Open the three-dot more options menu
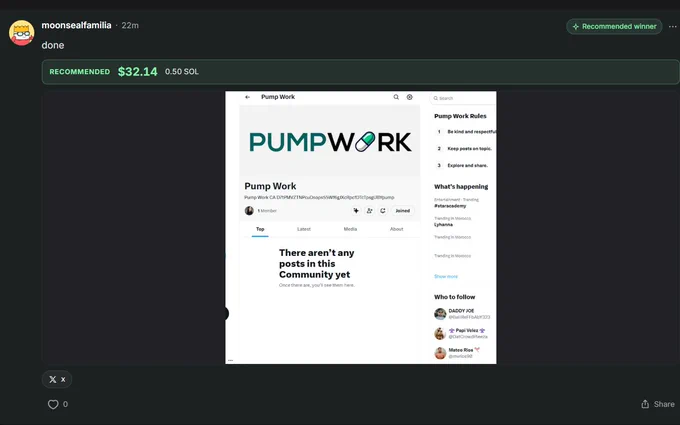The image size is (680, 425). [672, 26]
